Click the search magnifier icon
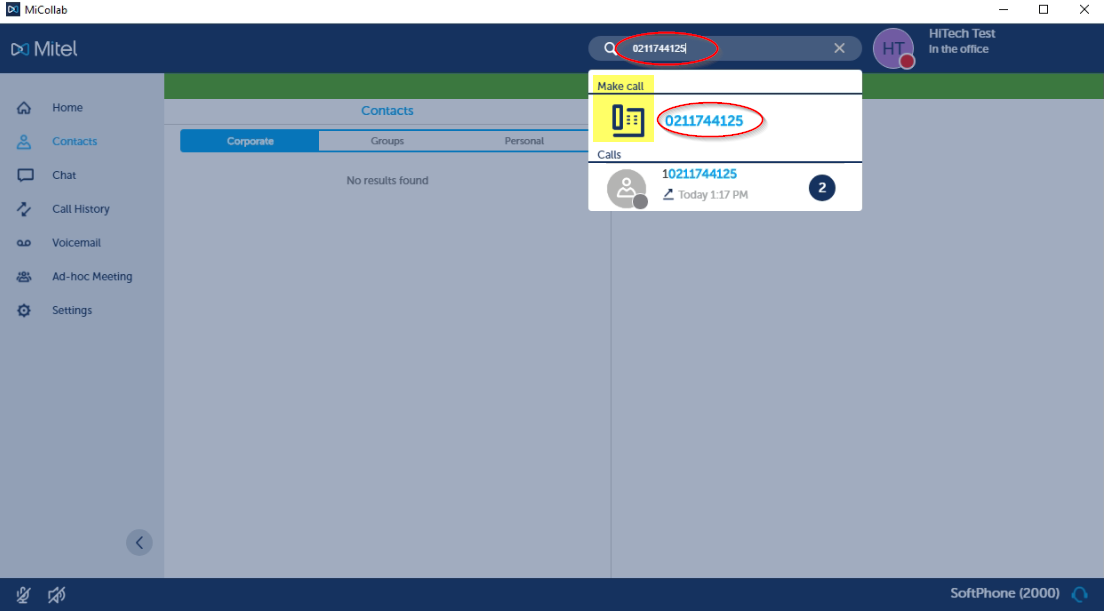Screen dimensions: 1104x611 click(x=610, y=49)
